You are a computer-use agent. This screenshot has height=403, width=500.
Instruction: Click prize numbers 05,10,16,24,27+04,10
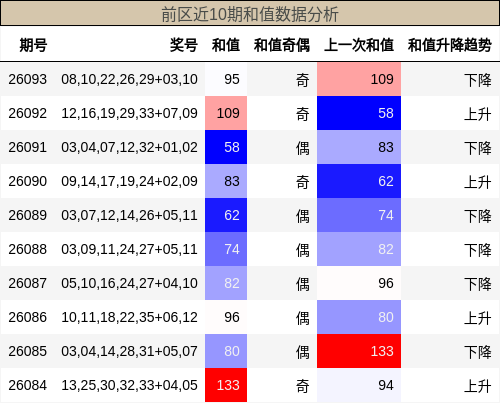[129, 283]
